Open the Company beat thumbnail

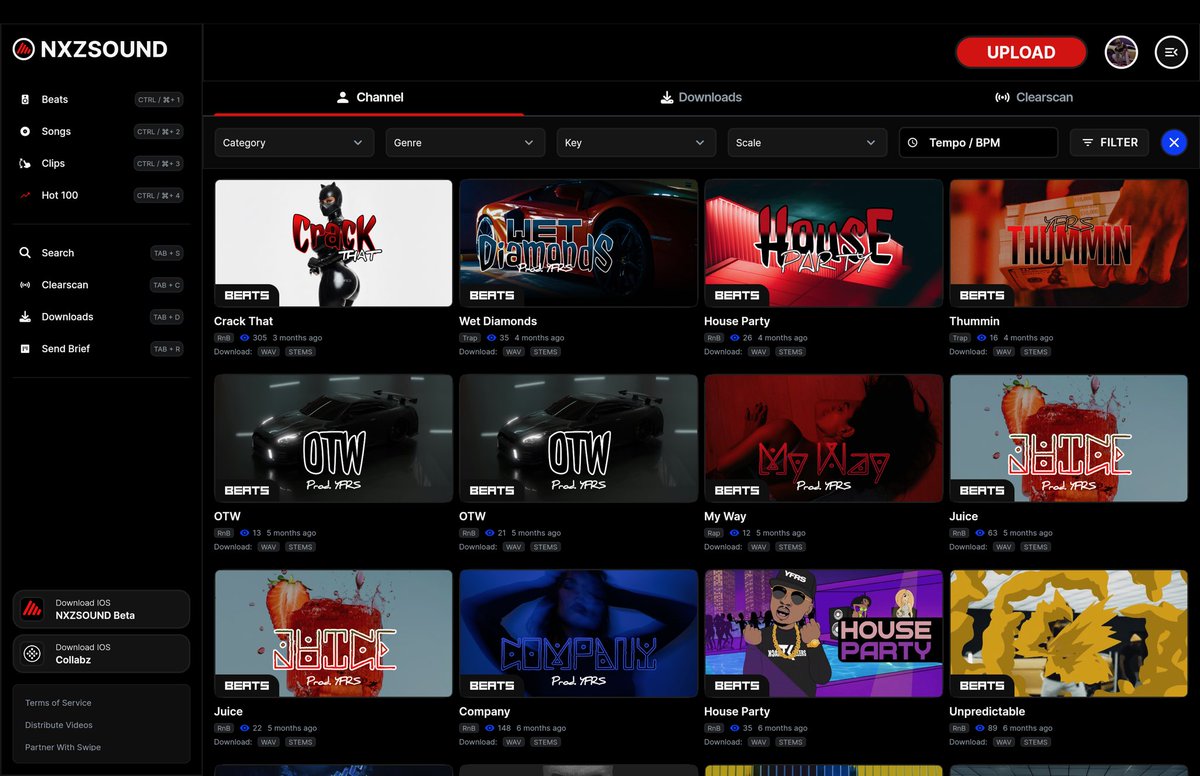[579, 633]
